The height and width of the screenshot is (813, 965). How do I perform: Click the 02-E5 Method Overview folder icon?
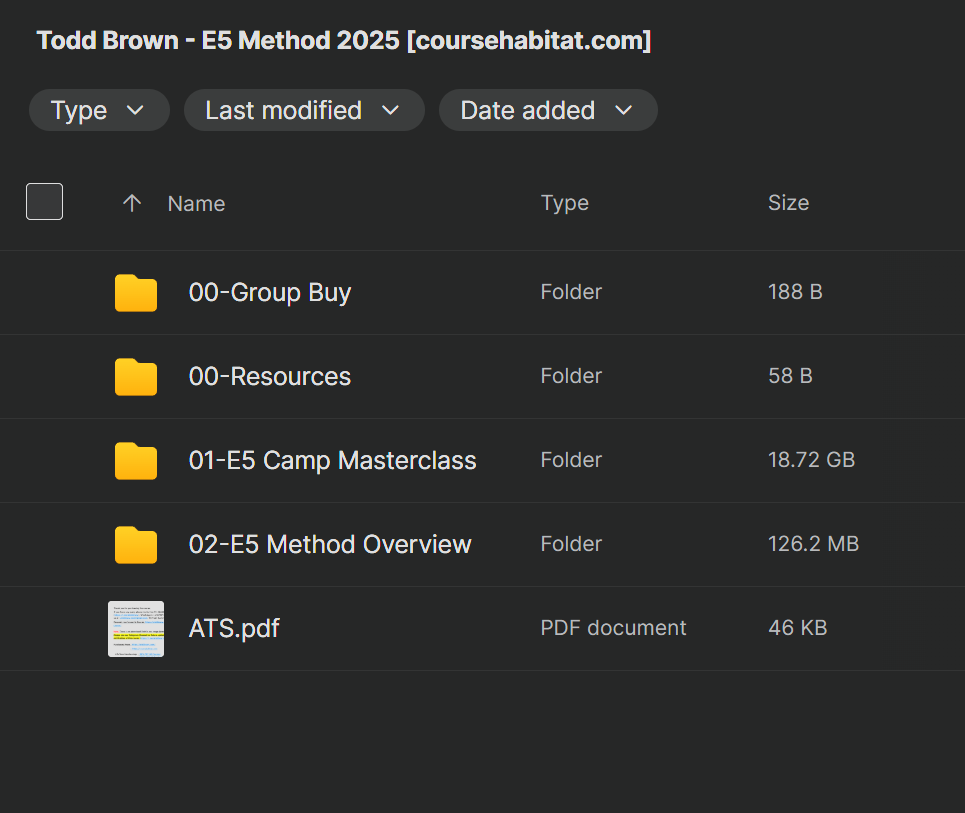click(x=136, y=545)
